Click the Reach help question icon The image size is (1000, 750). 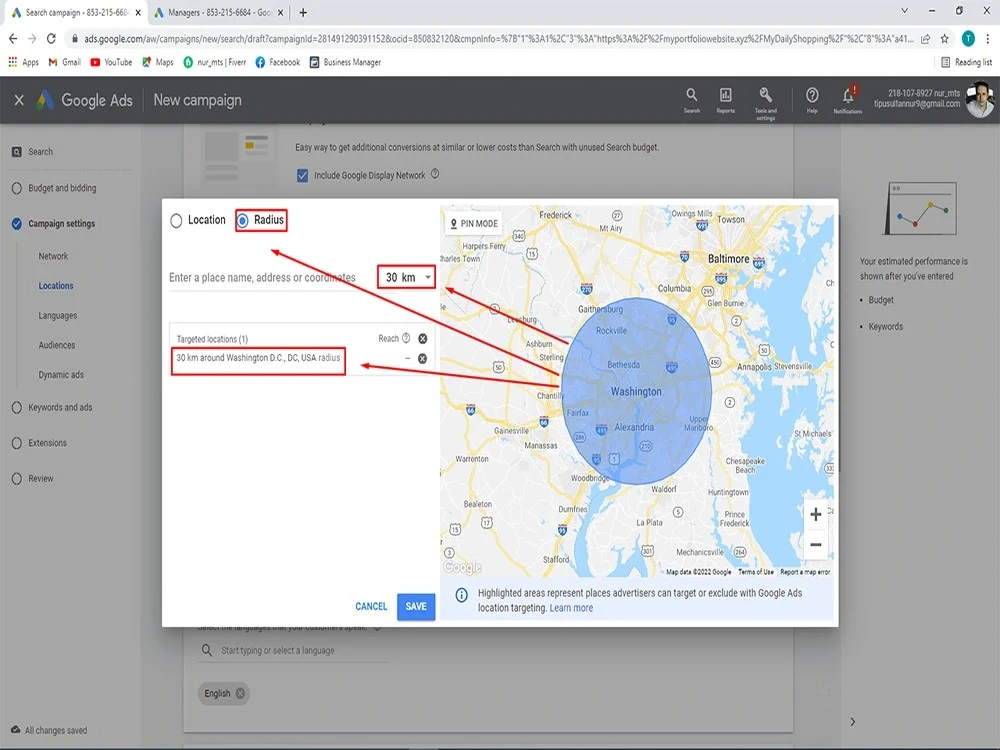(406, 338)
